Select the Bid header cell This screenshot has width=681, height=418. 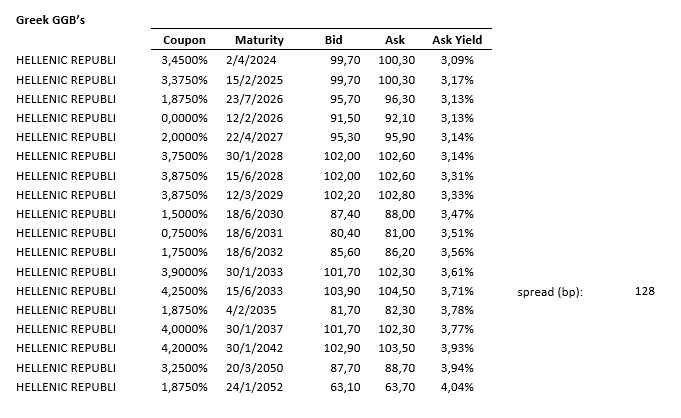(334, 40)
